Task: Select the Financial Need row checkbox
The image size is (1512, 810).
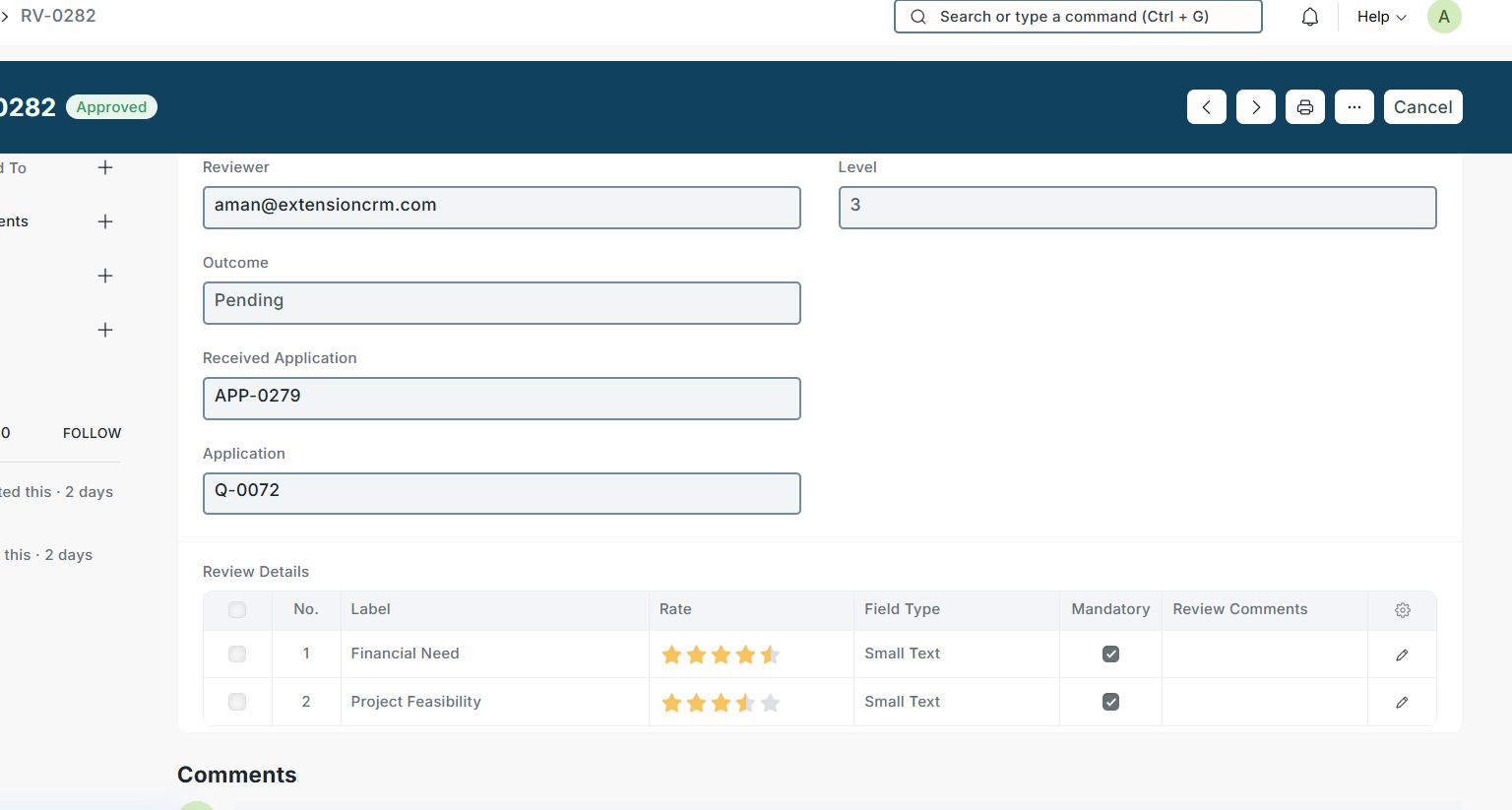Action: coord(237,654)
